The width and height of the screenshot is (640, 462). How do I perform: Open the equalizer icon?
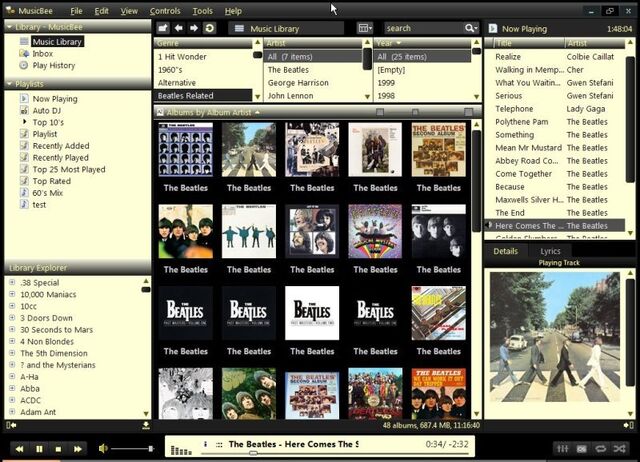point(562,449)
